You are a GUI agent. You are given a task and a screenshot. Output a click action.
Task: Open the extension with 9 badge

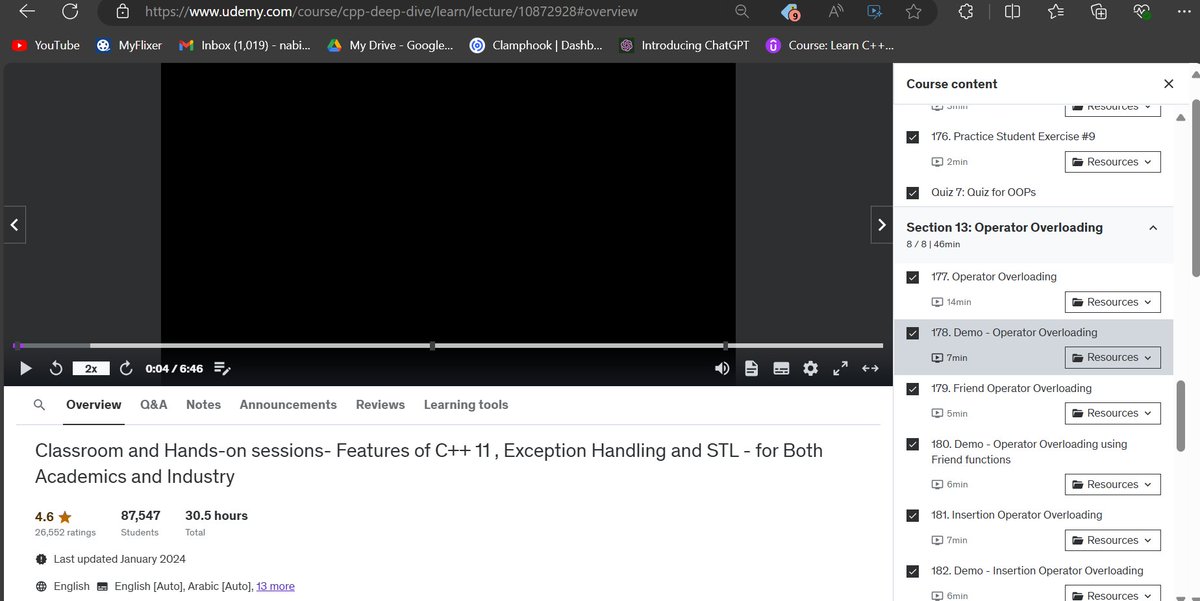click(x=790, y=12)
